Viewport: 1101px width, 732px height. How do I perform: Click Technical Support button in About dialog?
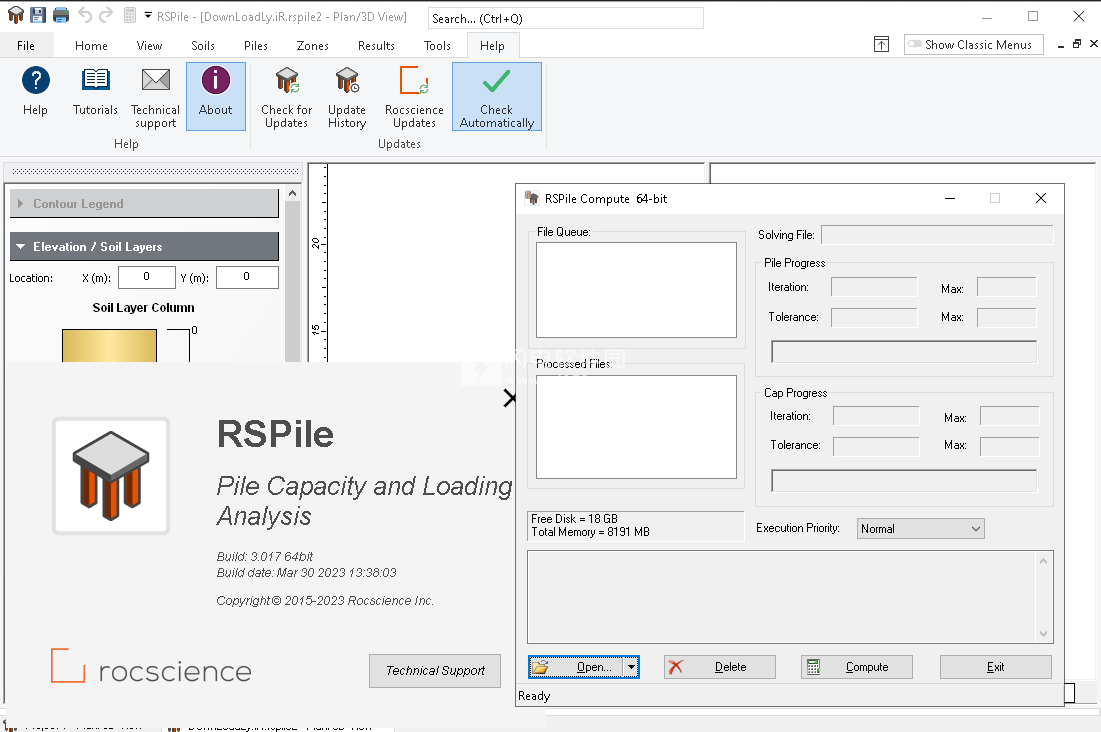coord(435,671)
